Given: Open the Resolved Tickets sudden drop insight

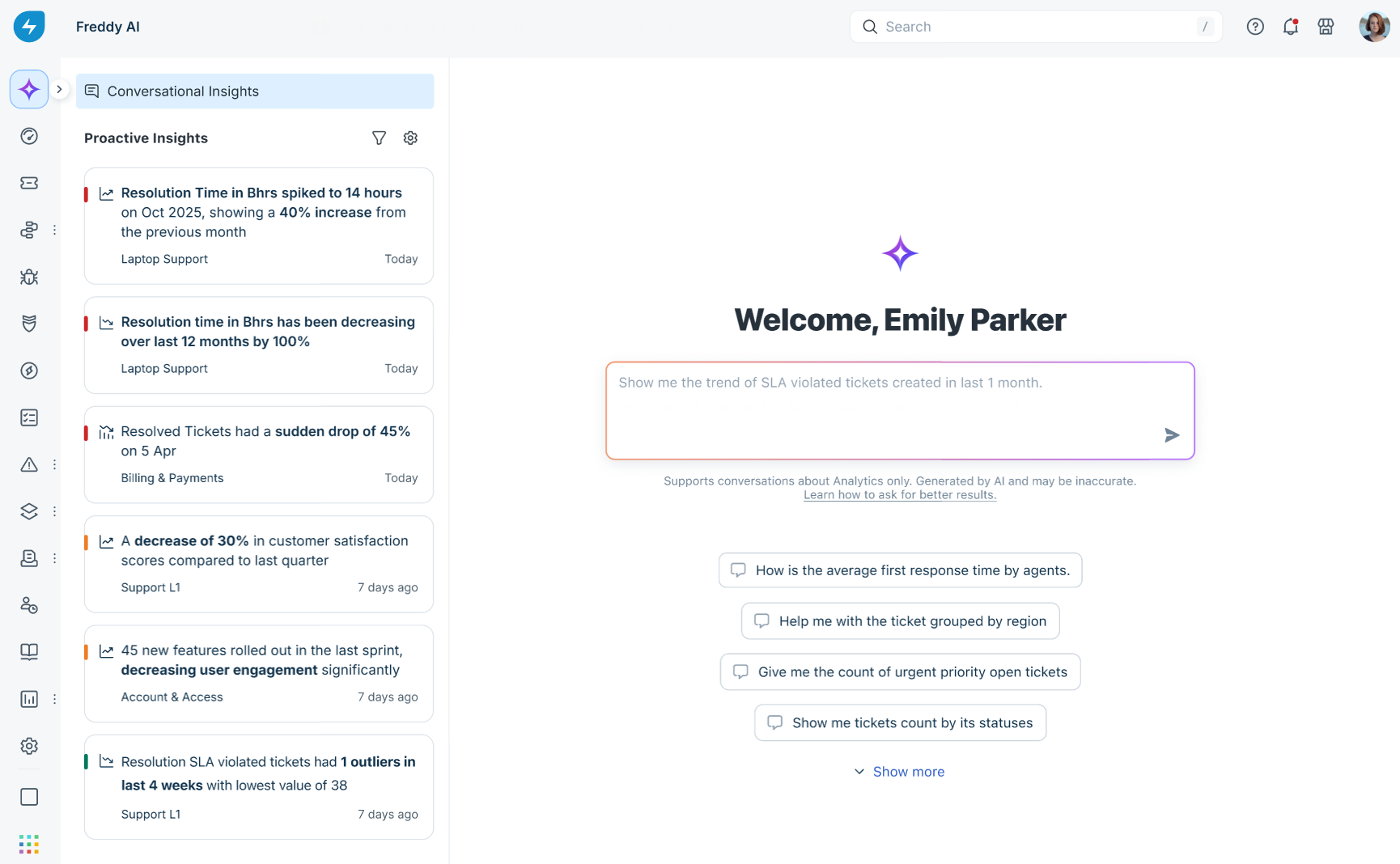Looking at the screenshot, I should [x=259, y=455].
